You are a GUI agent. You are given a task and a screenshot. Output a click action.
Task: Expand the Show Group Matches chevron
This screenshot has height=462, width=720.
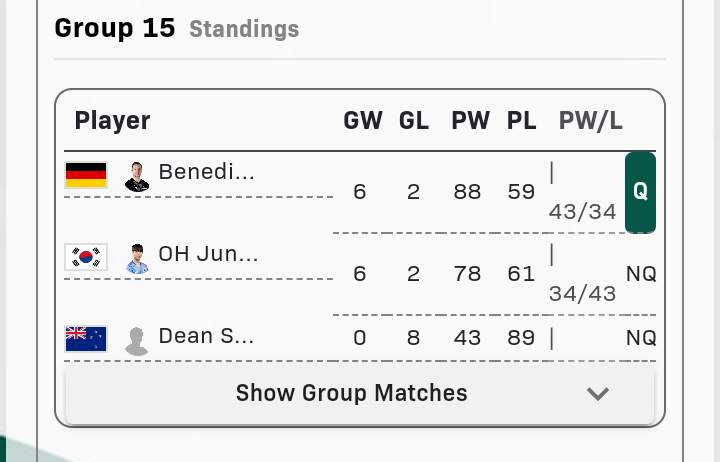[x=598, y=394]
